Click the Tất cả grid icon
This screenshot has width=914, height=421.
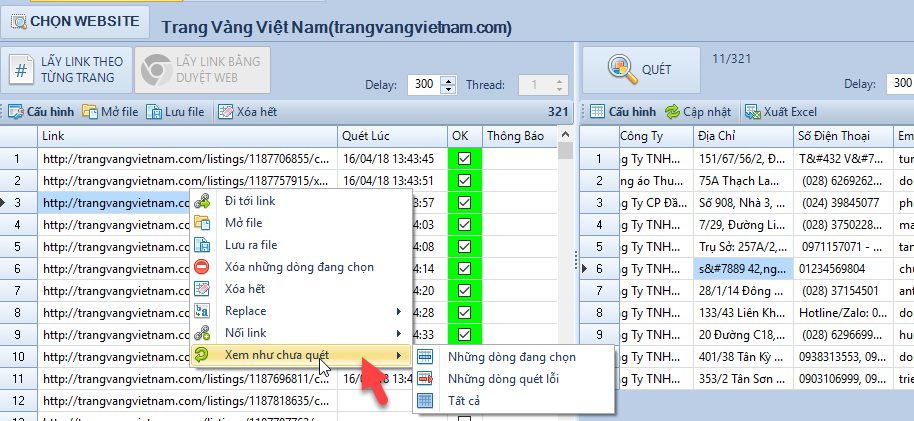click(426, 401)
